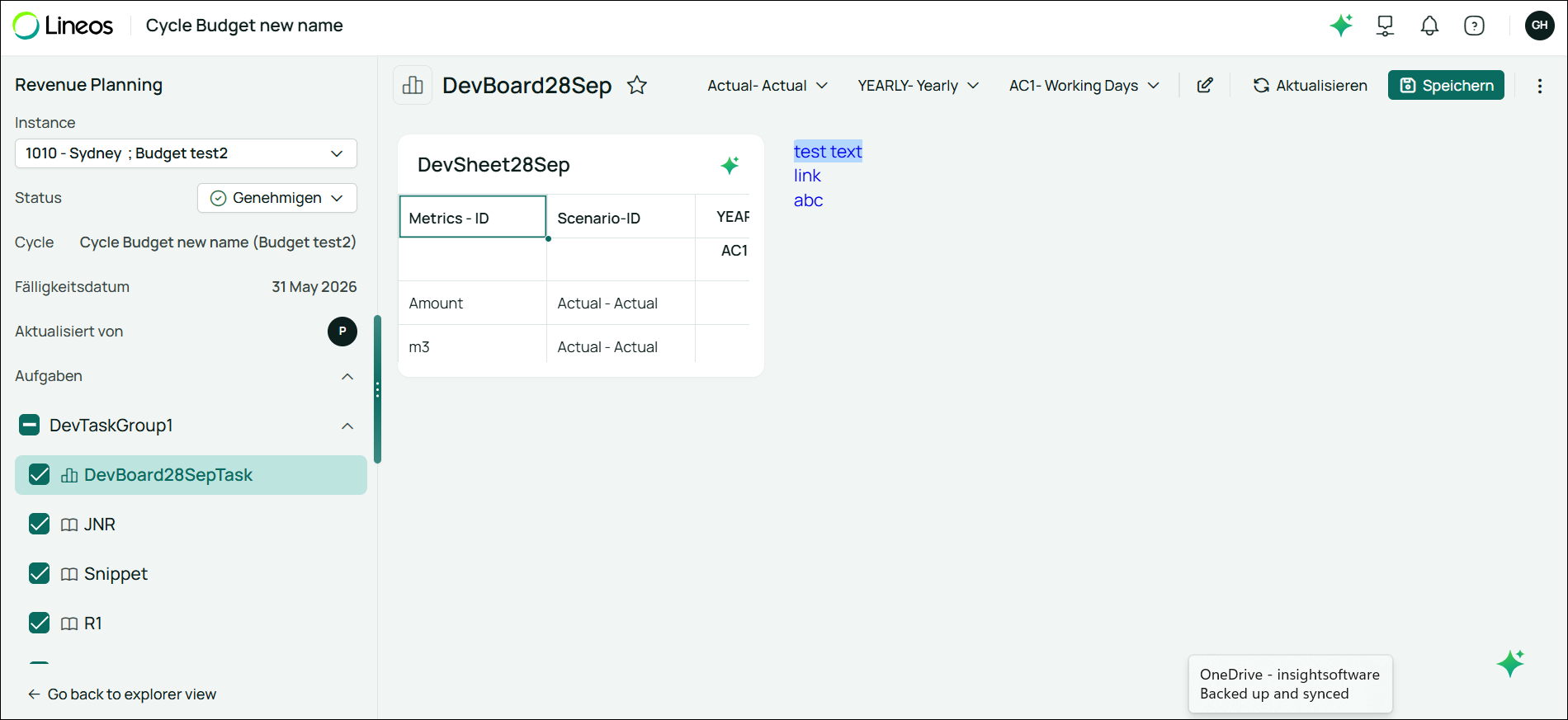Click the 'link' hyperlink
The image size is (1568, 720).
(807, 176)
